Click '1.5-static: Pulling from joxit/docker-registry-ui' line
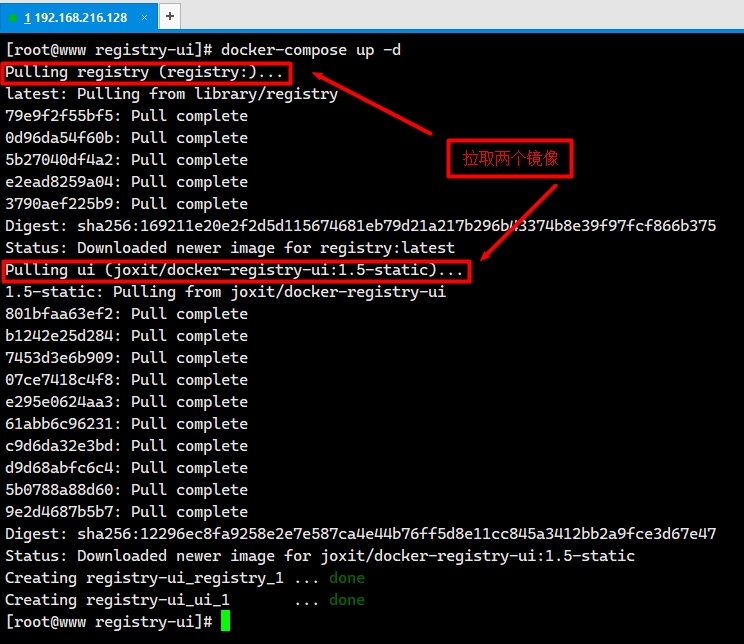Viewport: 744px width, 644px height. [225, 292]
